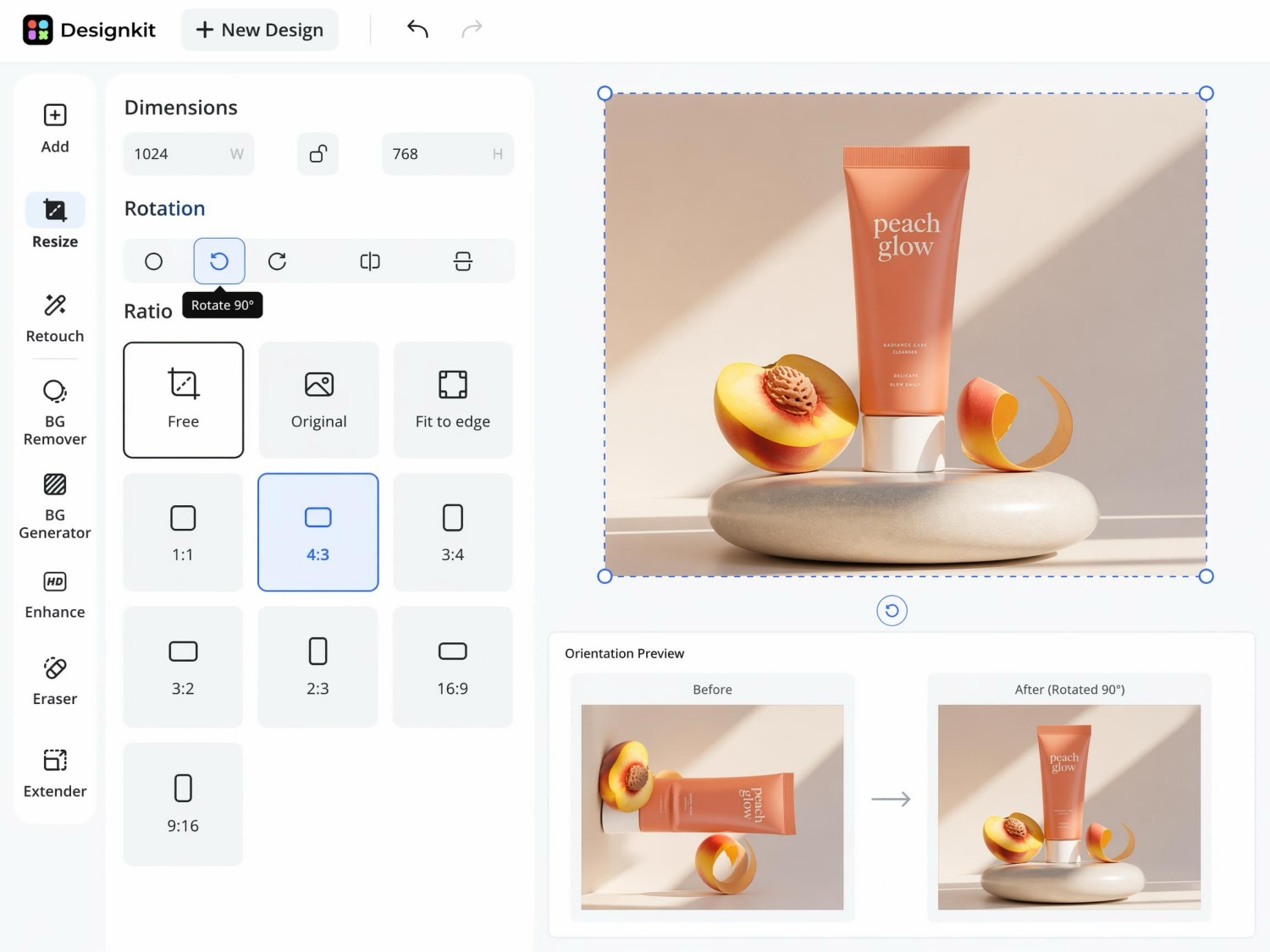Open the BG Generator tool
The width and height of the screenshot is (1270, 952).
pos(55,506)
